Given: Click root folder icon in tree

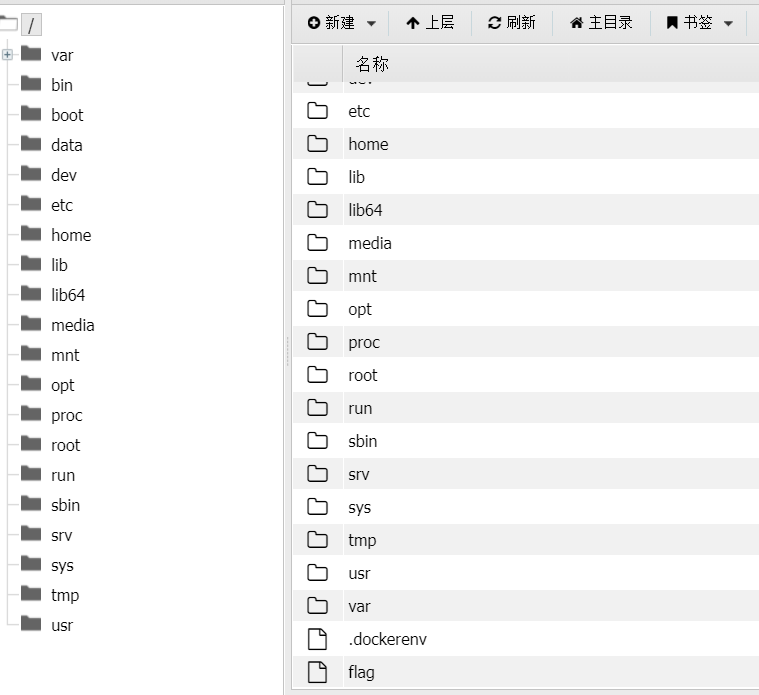Looking at the screenshot, I should (31, 444).
